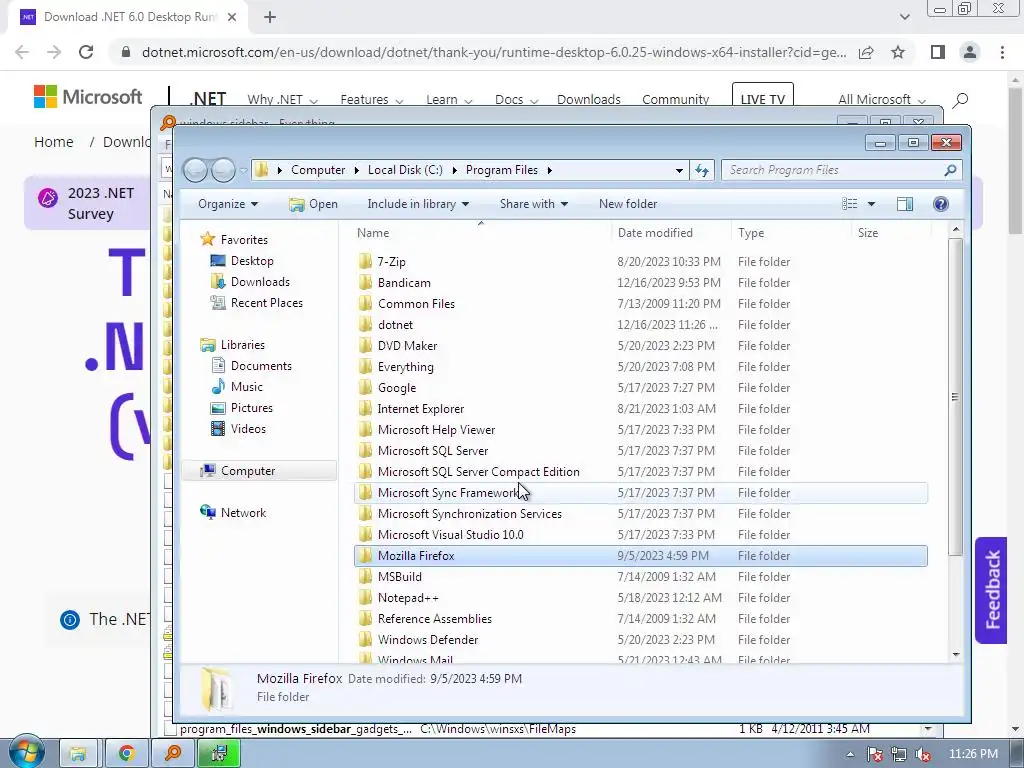The image size is (1024, 768).
Task: Click Chrome's reload page icon
Action: (86, 52)
